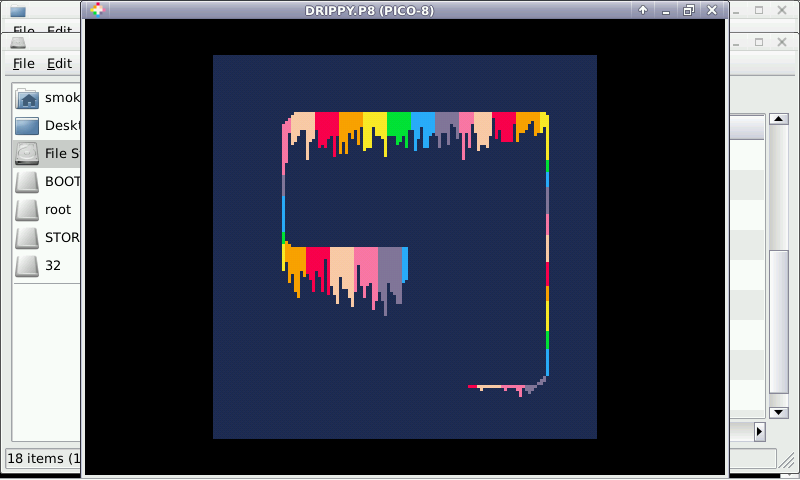Image resolution: width=800 pixels, height=480 pixels.
Task: Click the STOR drive icon in sidebar
Action: (x=28, y=238)
